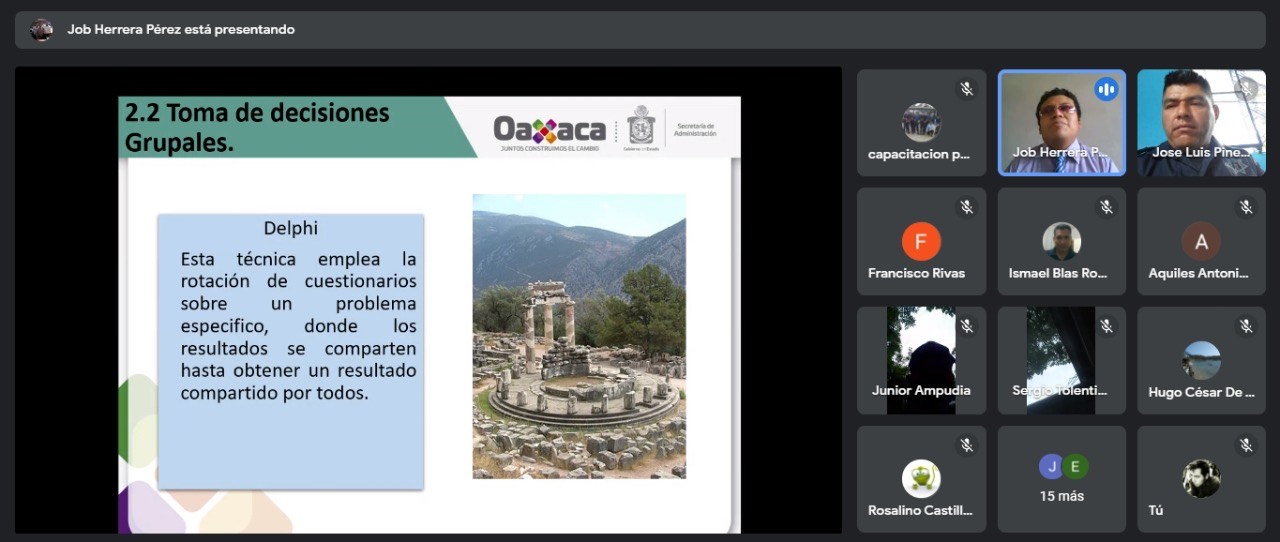Click the muted mic icon on the 15 más tile
Image resolution: width=1280 pixels, height=542 pixels.
(x=1106, y=445)
